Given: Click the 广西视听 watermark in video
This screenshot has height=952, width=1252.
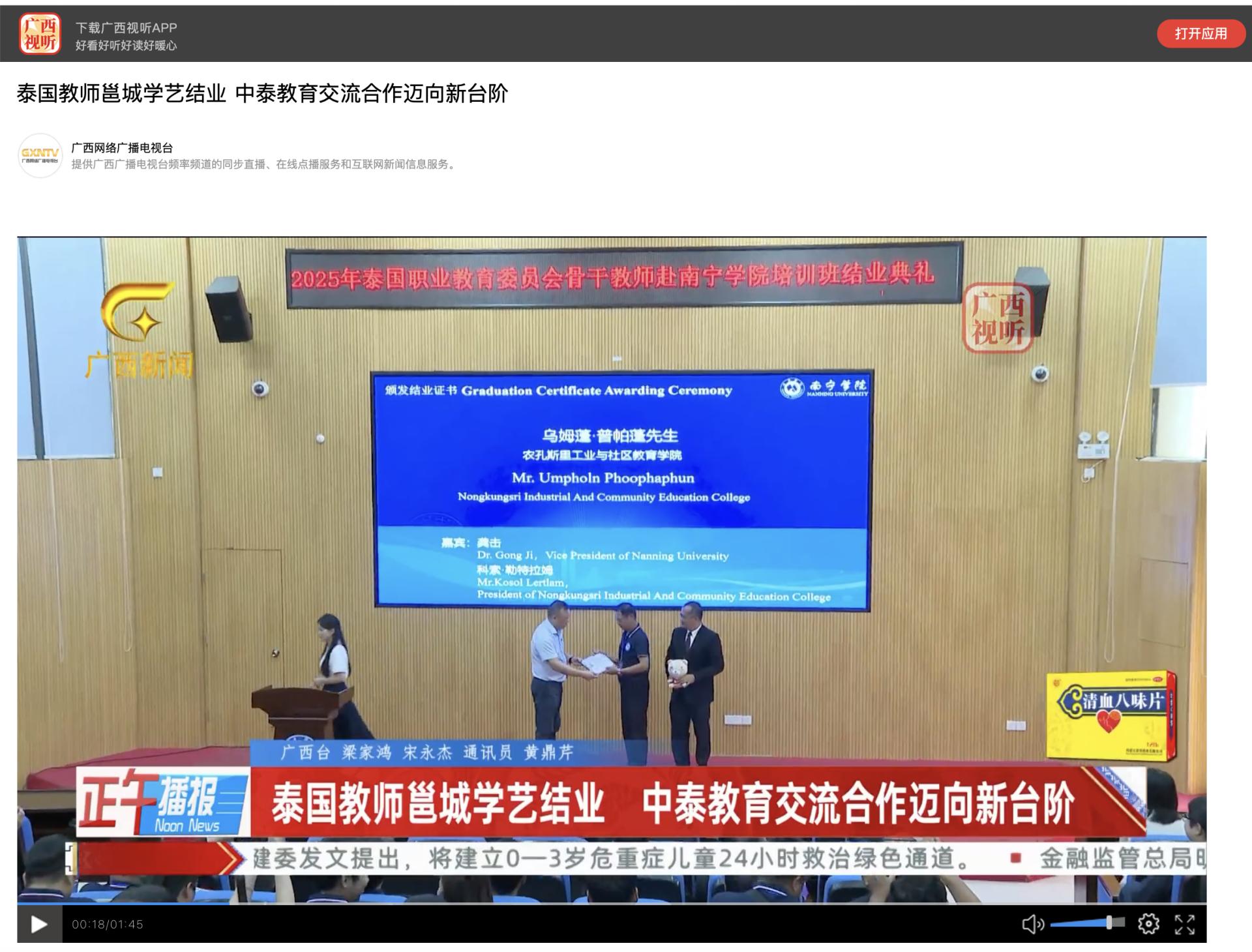Looking at the screenshot, I should (998, 319).
